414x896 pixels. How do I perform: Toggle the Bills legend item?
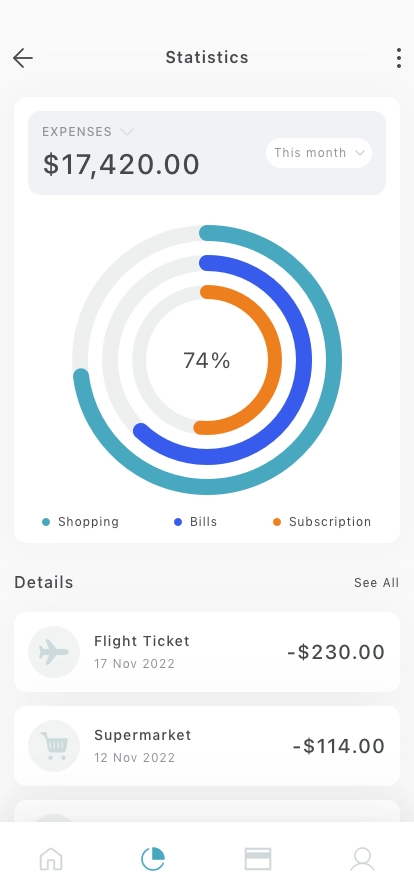(x=196, y=522)
